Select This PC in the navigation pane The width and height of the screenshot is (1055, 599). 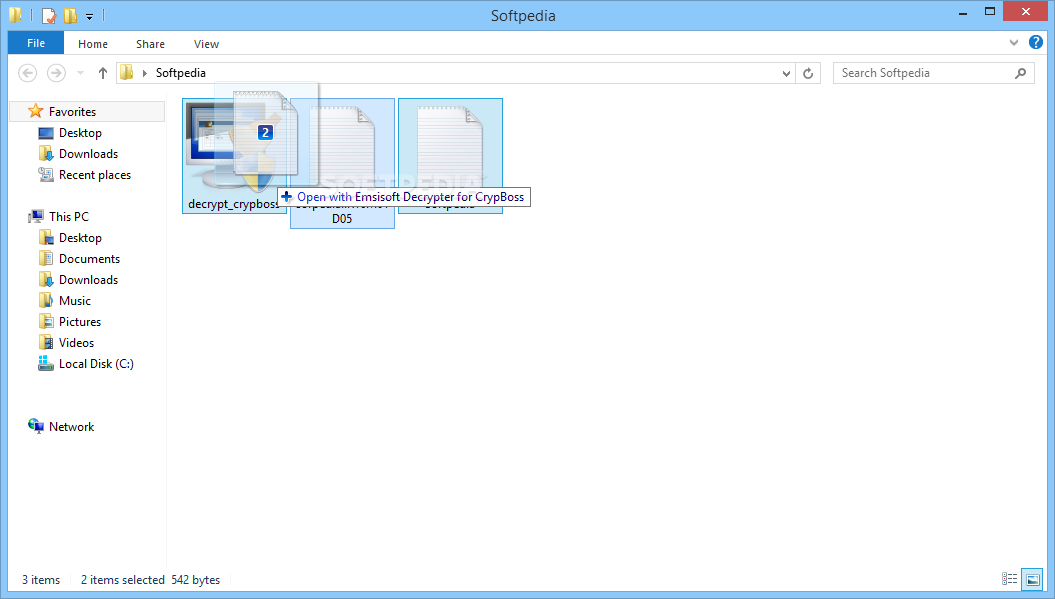click(69, 216)
